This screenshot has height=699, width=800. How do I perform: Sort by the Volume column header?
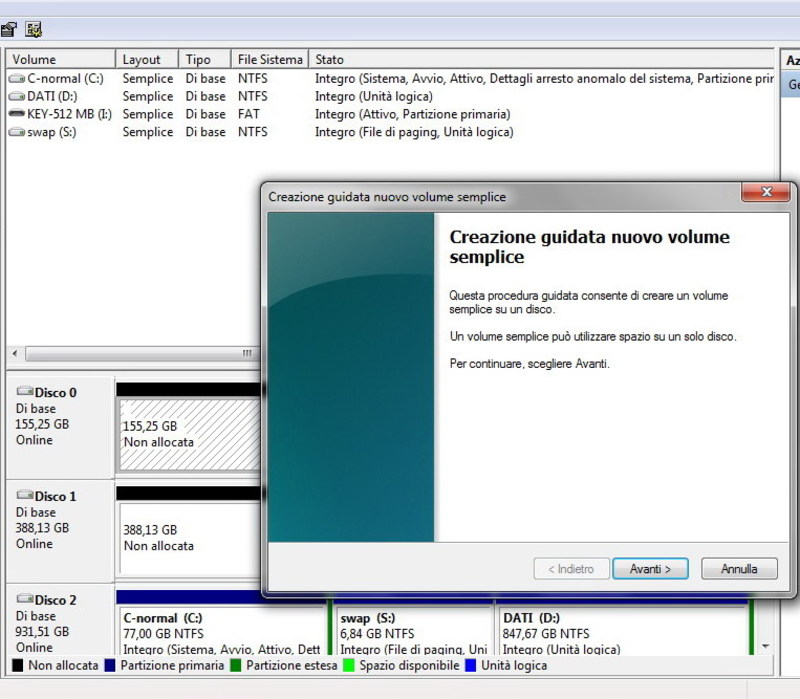point(60,59)
